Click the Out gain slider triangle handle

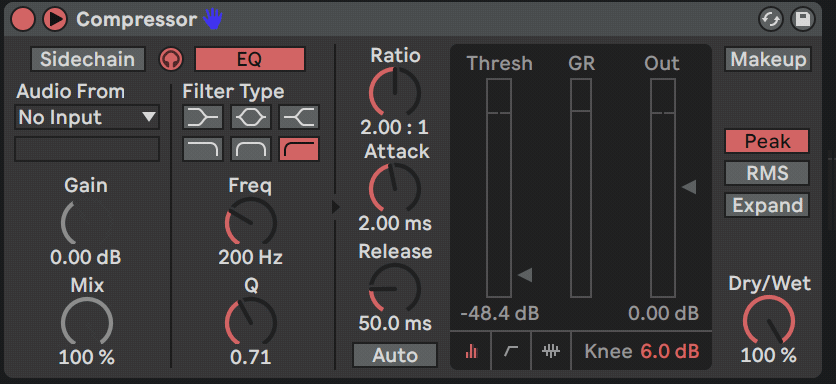pyautogui.click(x=689, y=187)
